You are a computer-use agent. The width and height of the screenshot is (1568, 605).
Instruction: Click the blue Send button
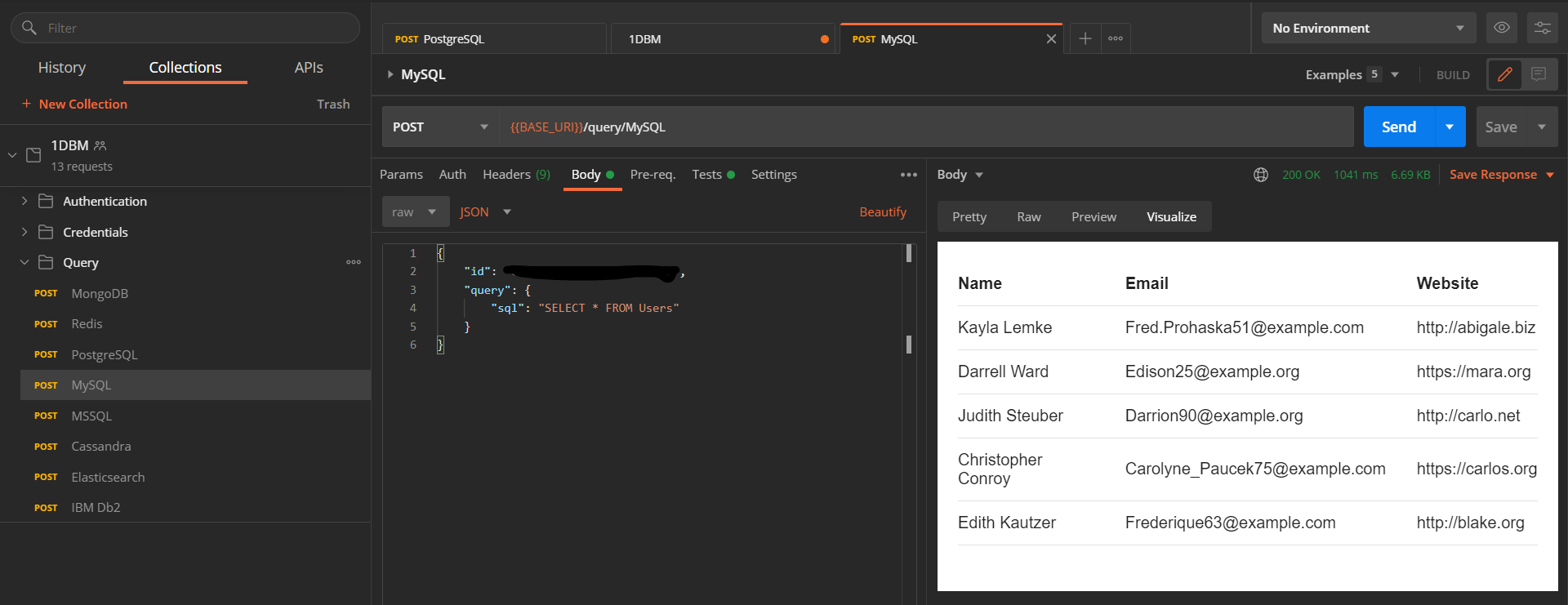(x=1399, y=127)
